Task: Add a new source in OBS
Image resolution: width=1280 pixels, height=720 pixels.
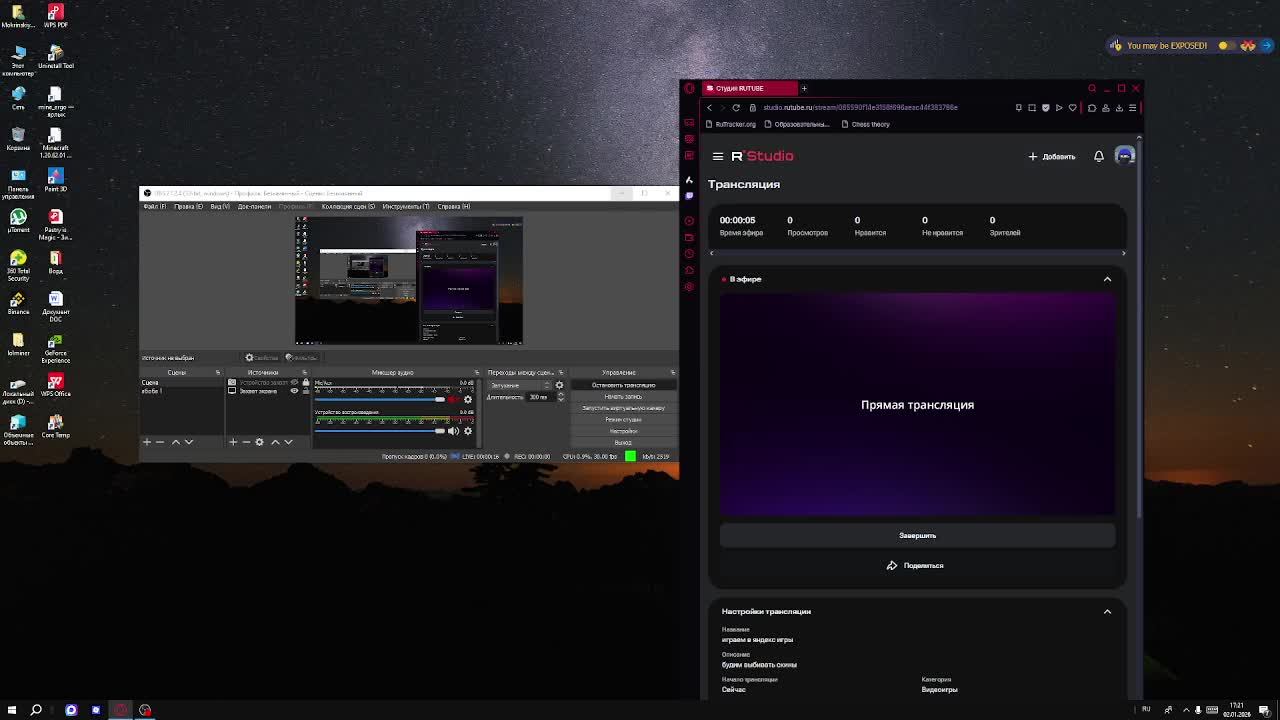Action: click(233, 442)
